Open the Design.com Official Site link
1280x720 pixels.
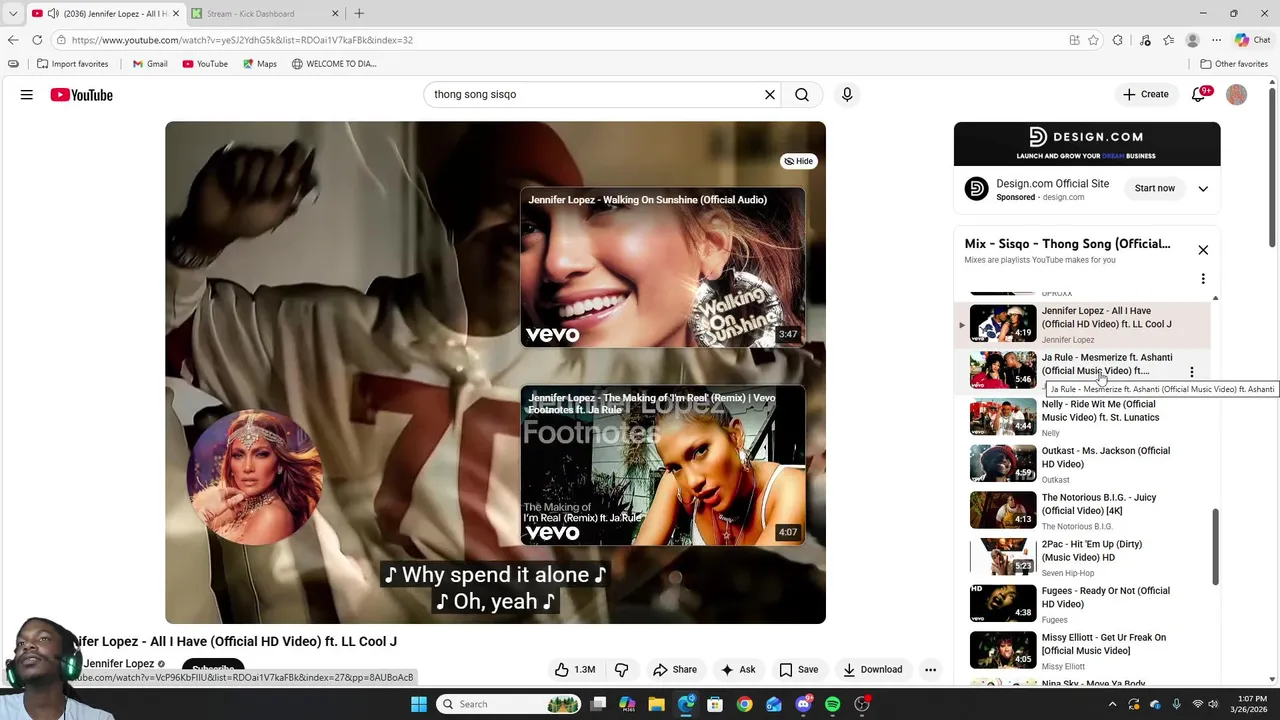1052,184
